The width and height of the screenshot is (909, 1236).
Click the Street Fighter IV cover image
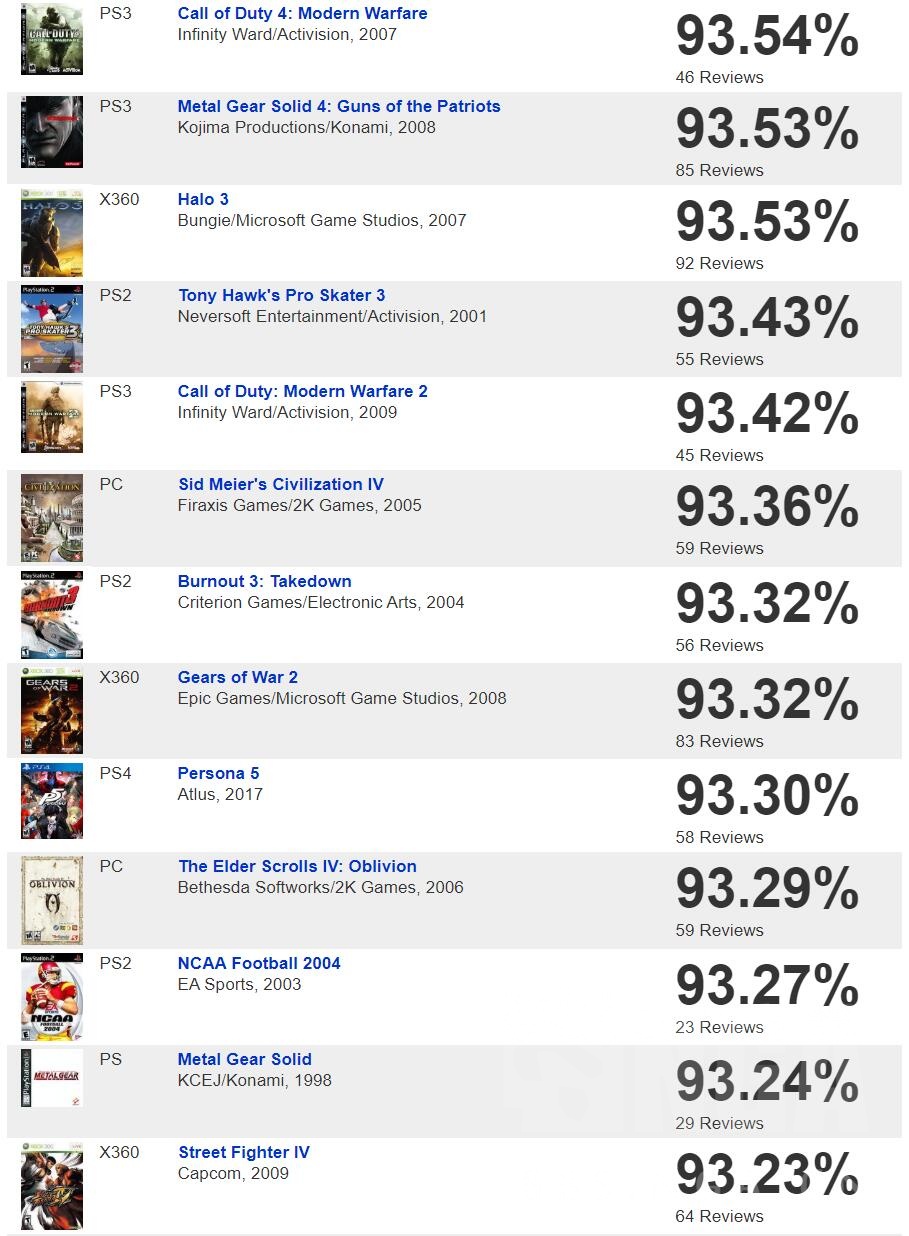pos(52,1186)
